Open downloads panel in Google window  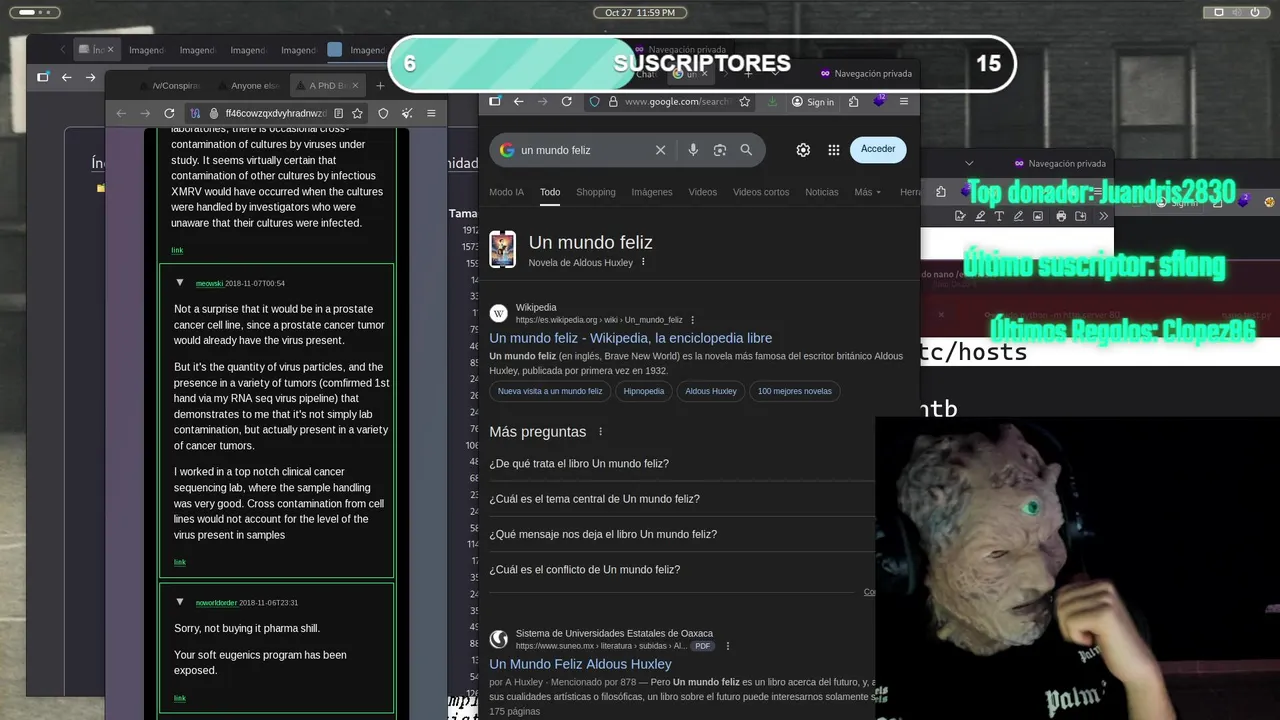pos(772,101)
